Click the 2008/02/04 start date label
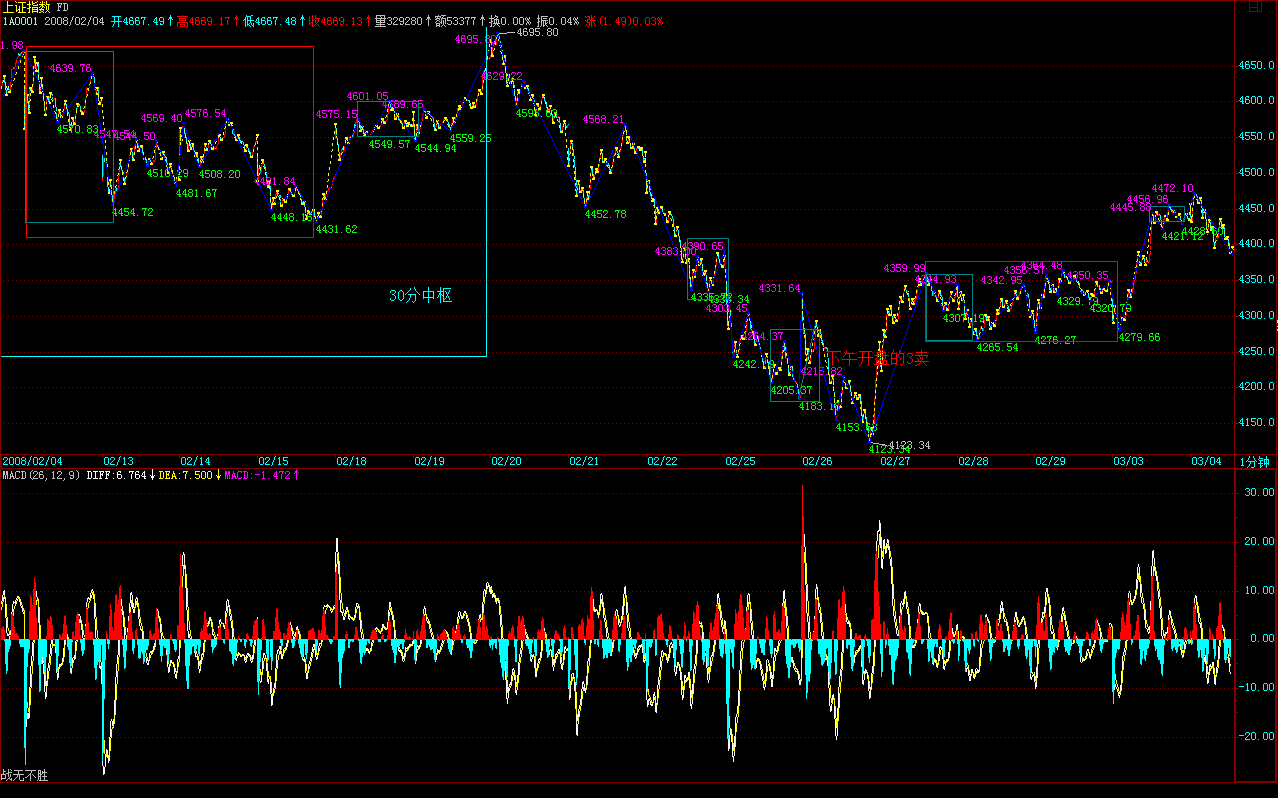The width and height of the screenshot is (1278, 798). 32,461
